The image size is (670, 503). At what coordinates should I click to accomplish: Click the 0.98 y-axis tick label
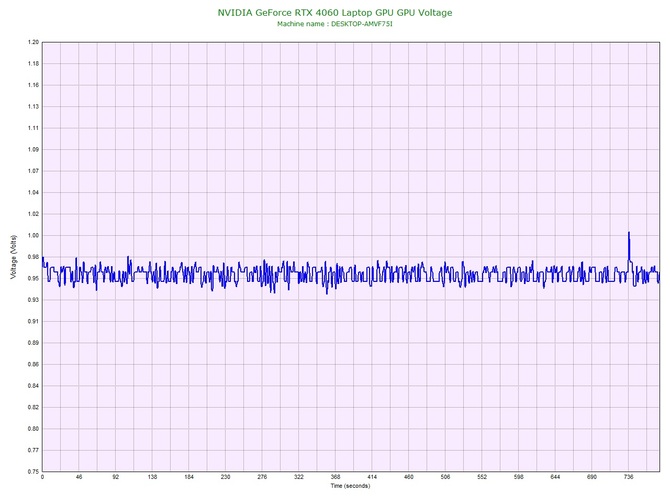click(33, 257)
